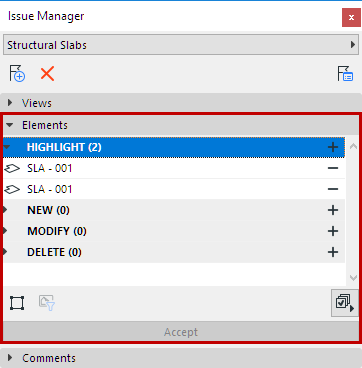Expand the DELETE (0) group arrow
Image resolution: width=362 pixels, height=368 pixels.
point(5,252)
